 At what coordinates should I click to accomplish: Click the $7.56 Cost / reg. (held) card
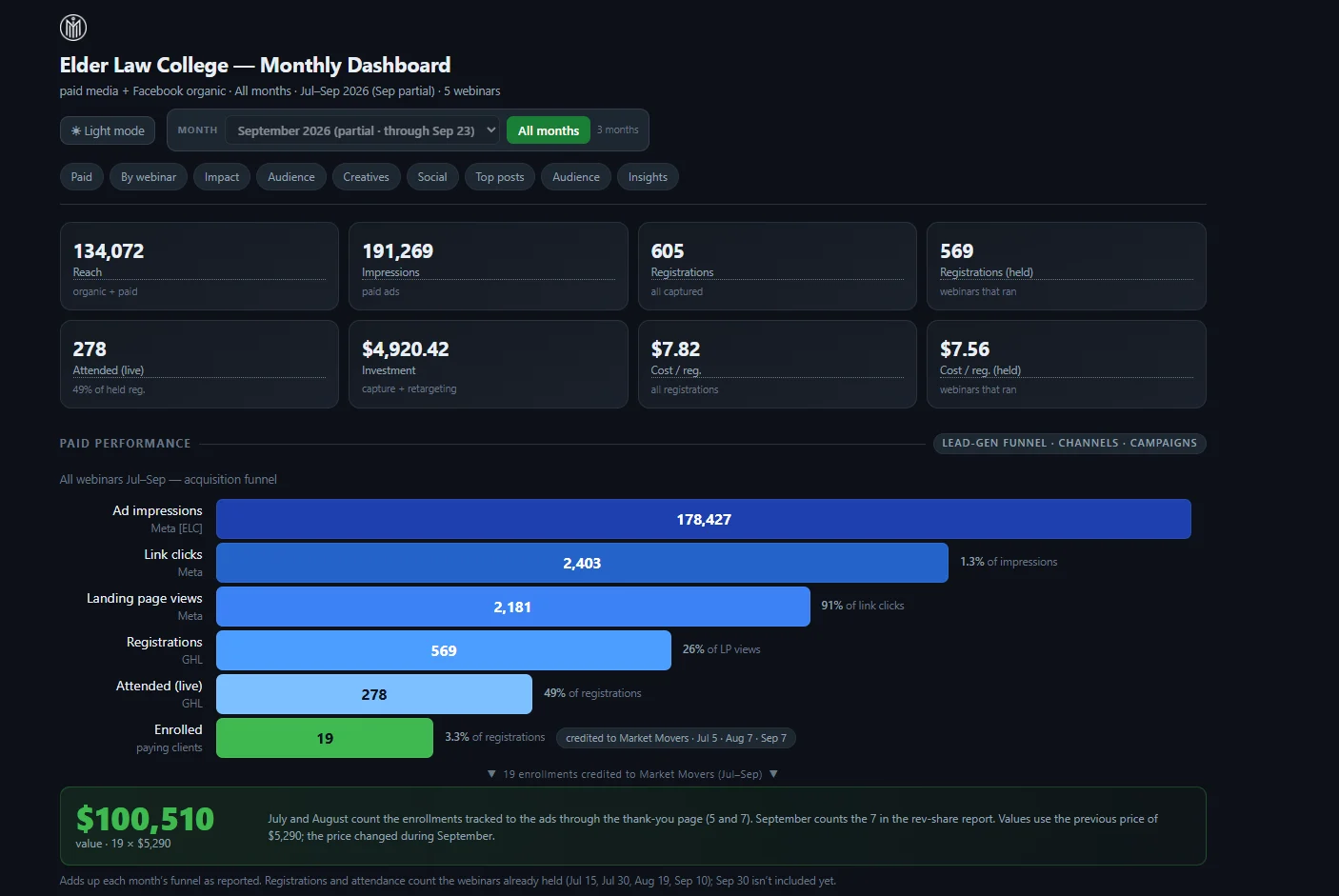point(1067,365)
